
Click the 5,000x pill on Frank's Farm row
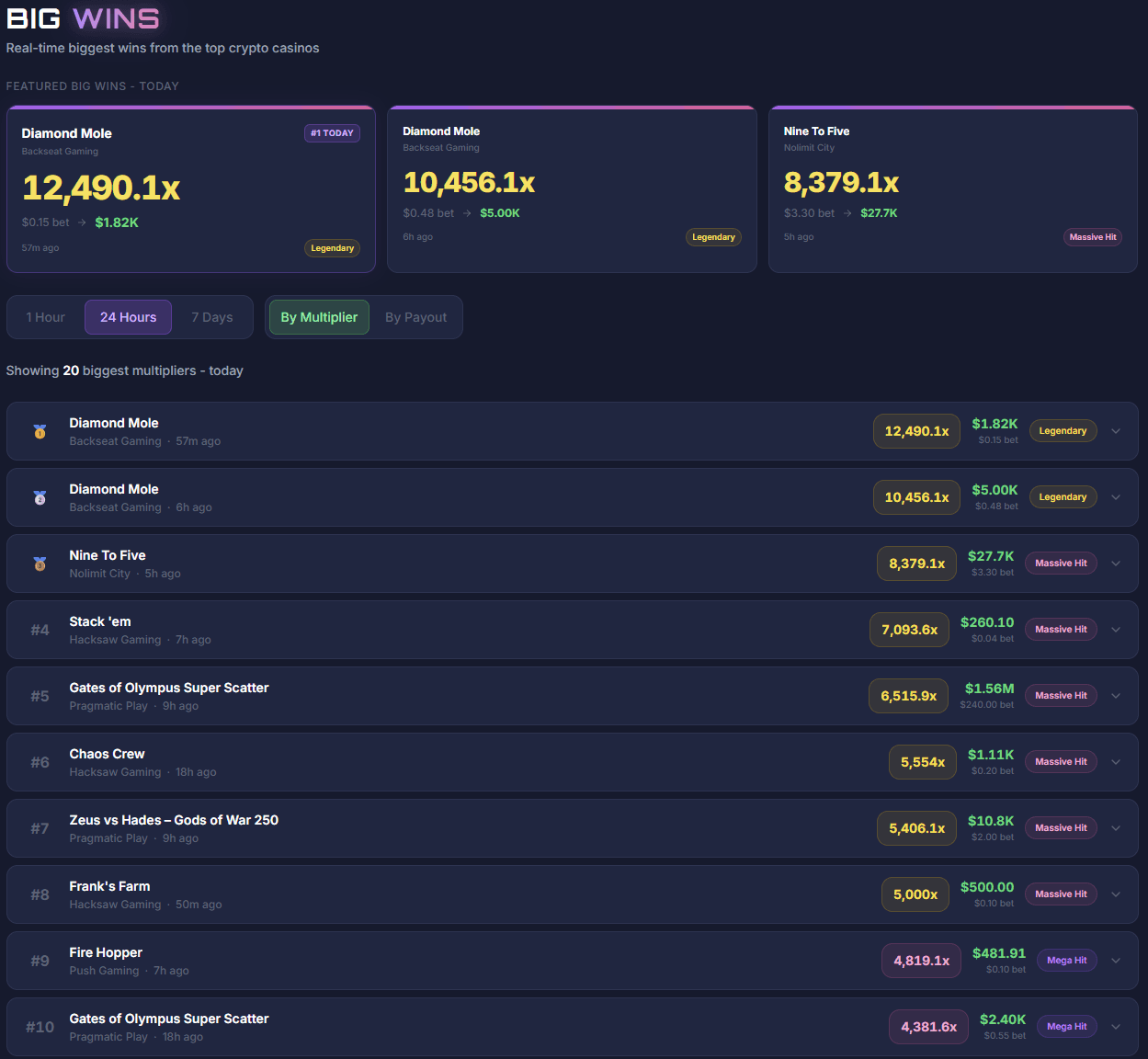(x=915, y=894)
